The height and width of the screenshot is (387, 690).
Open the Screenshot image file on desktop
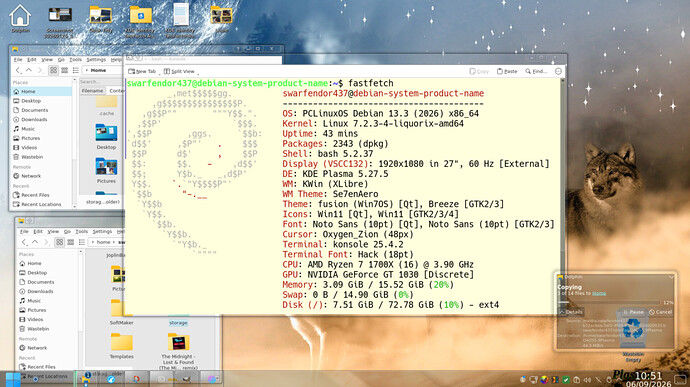coord(60,20)
